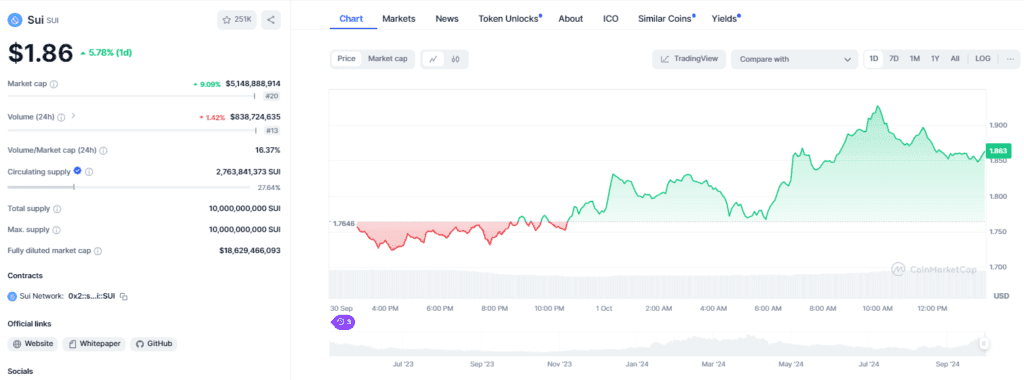Expand Volume (24h) chevron arrow
Viewport: 1024px width, 380px height.
coord(73,116)
